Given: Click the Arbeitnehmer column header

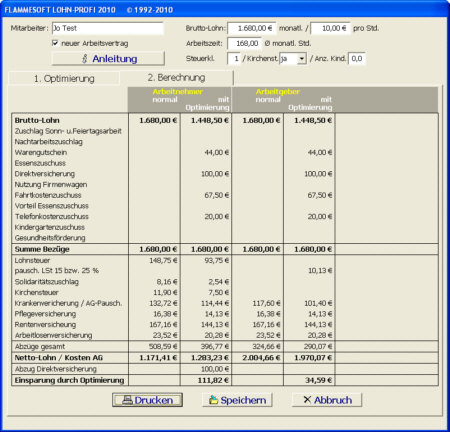Looking at the screenshot, I should click(177, 91).
